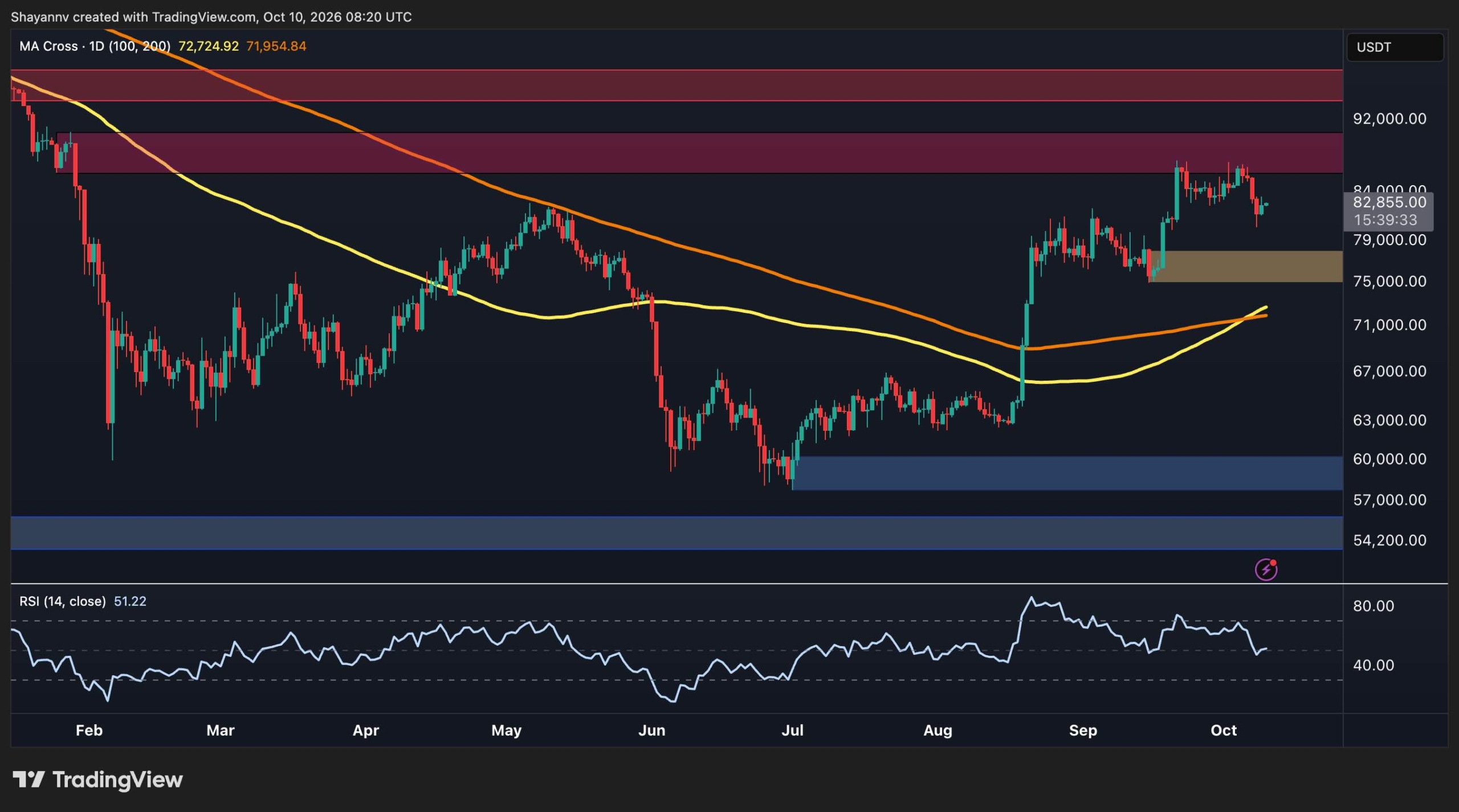1459x812 pixels.
Task: Click the Aug label on time axis
Action: 938,731
